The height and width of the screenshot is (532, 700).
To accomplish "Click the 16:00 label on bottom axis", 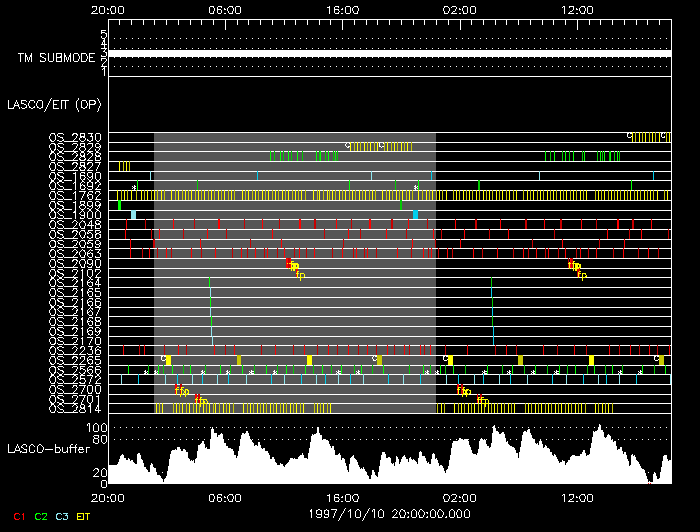I will [x=343, y=495].
